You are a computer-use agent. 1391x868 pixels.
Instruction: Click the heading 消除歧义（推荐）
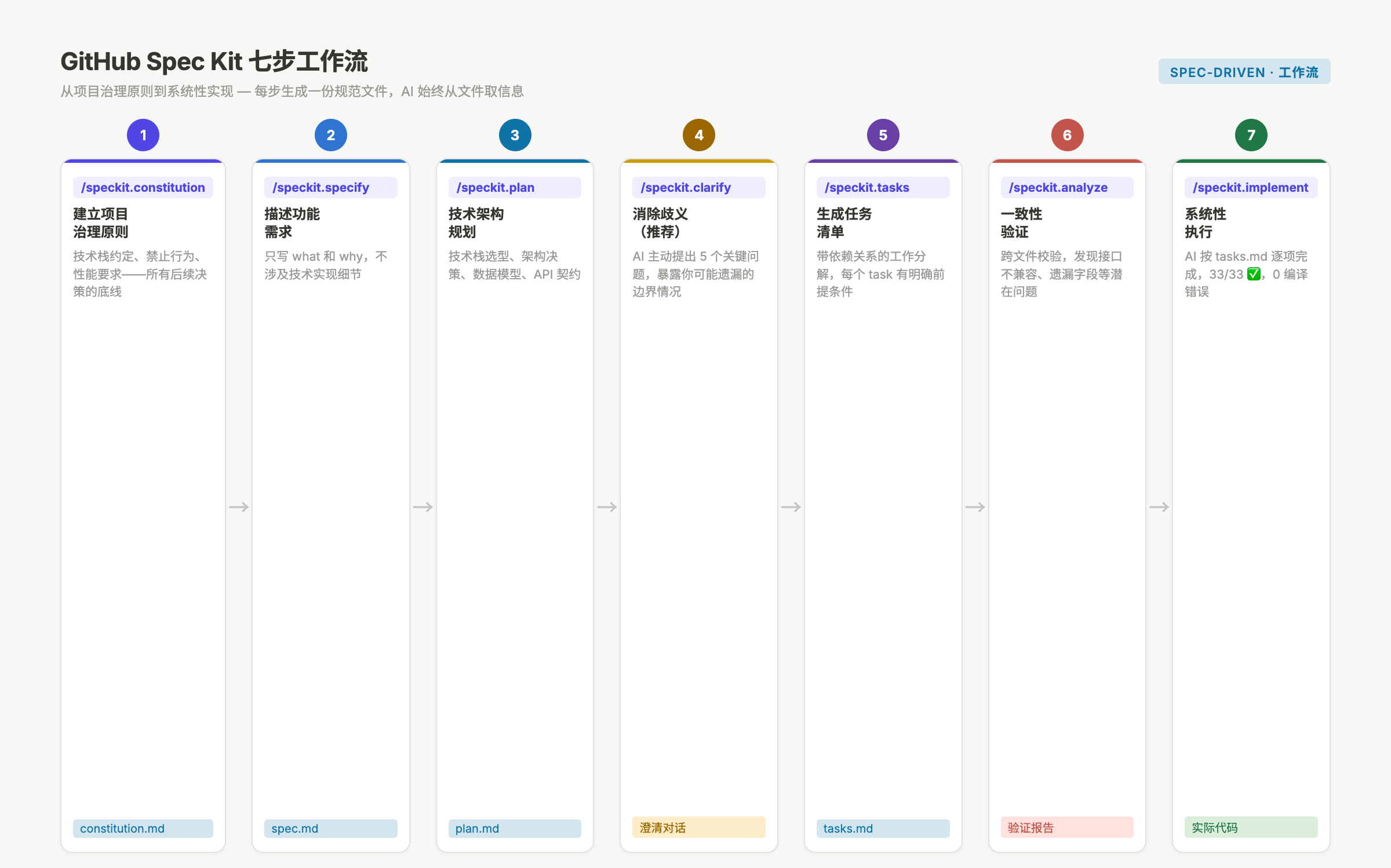pyautogui.click(x=661, y=223)
